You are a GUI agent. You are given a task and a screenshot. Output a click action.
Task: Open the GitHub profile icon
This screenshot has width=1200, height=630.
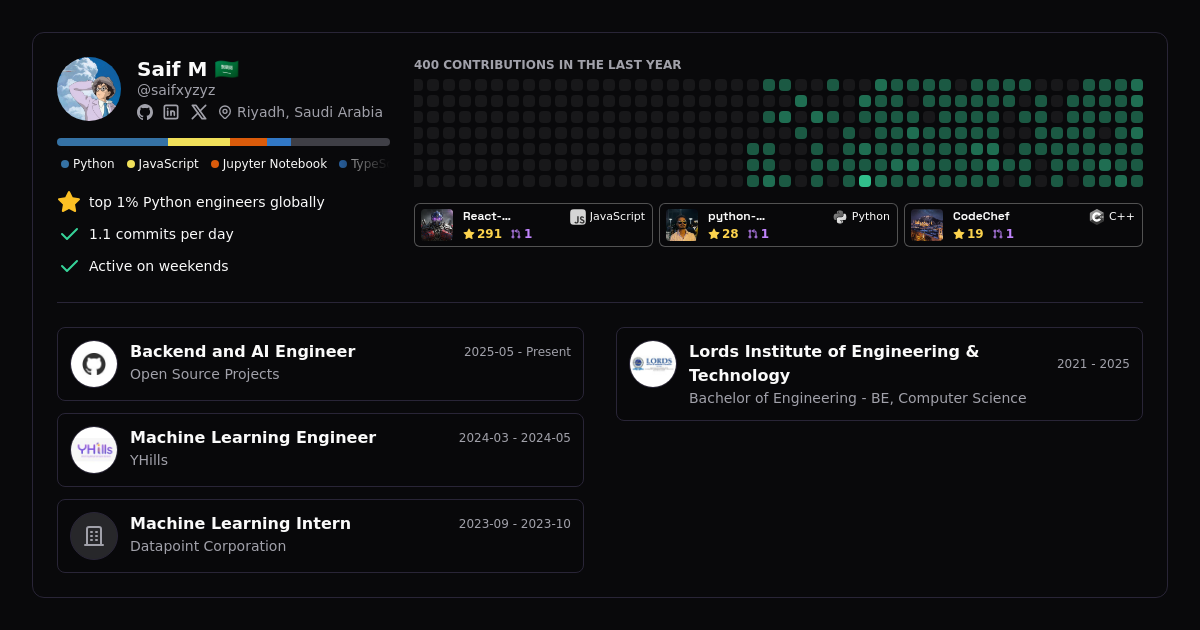point(145,112)
